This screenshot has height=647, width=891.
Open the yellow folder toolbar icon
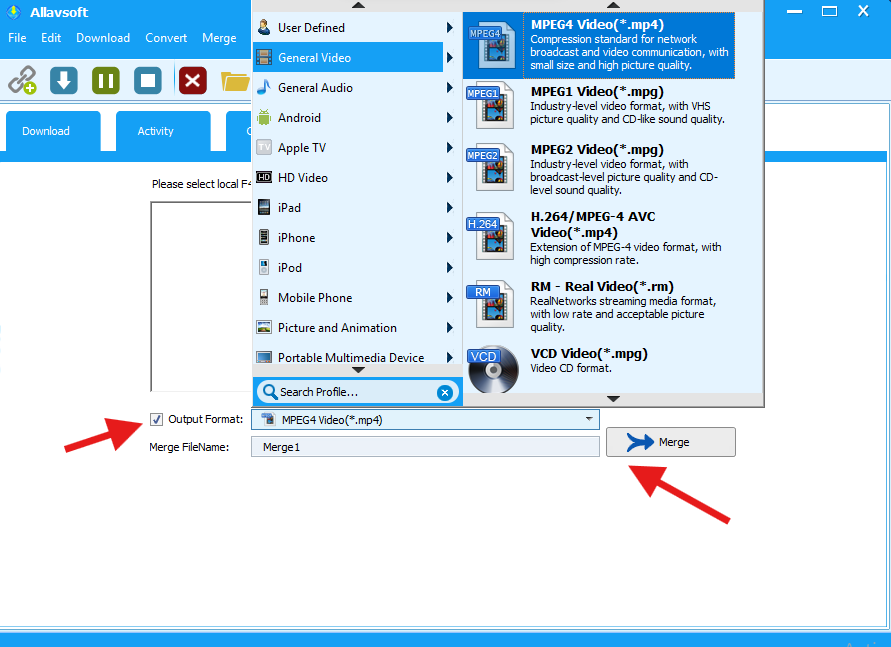(x=235, y=80)
